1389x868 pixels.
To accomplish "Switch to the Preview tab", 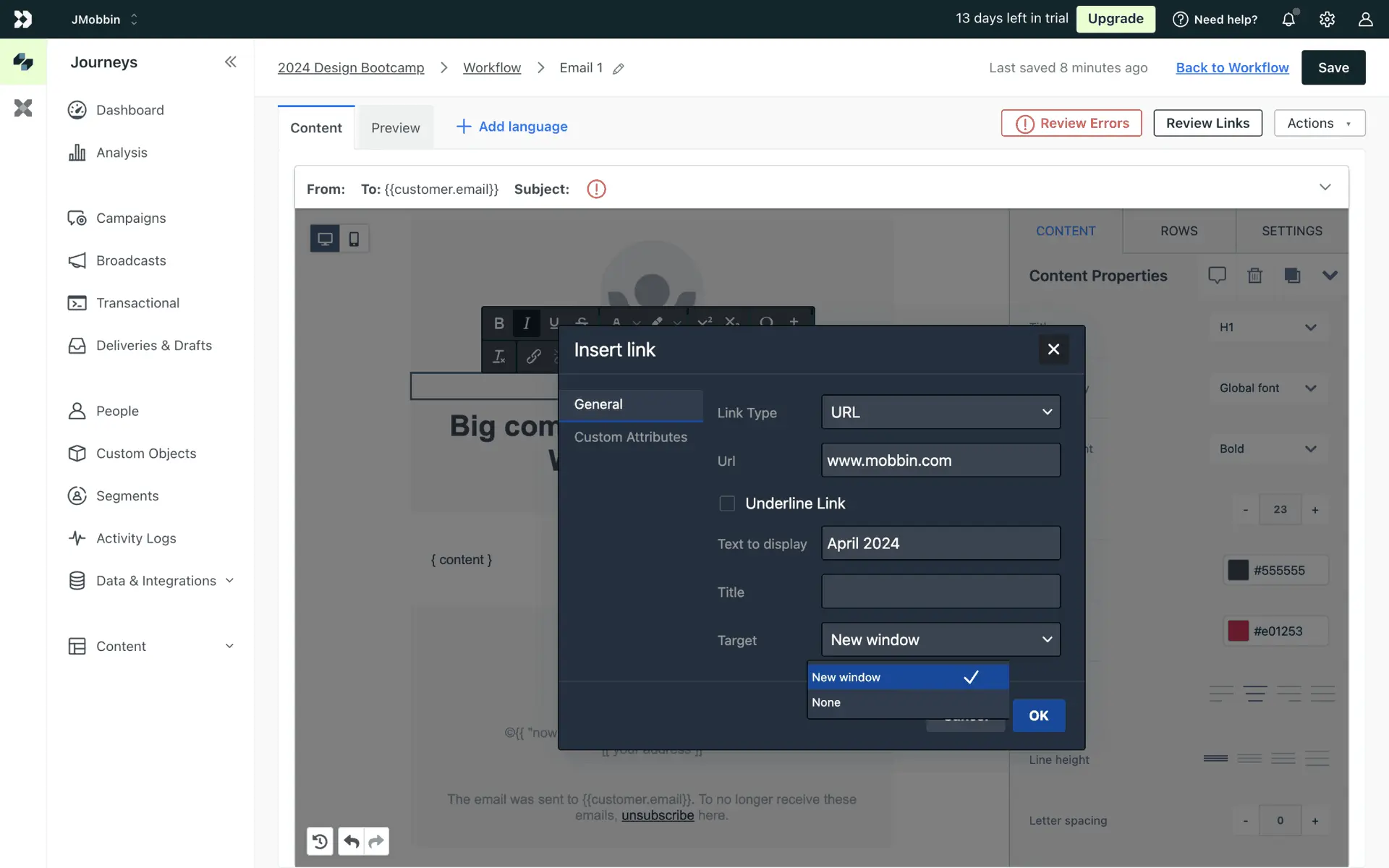I will click(x=395, y=128).
